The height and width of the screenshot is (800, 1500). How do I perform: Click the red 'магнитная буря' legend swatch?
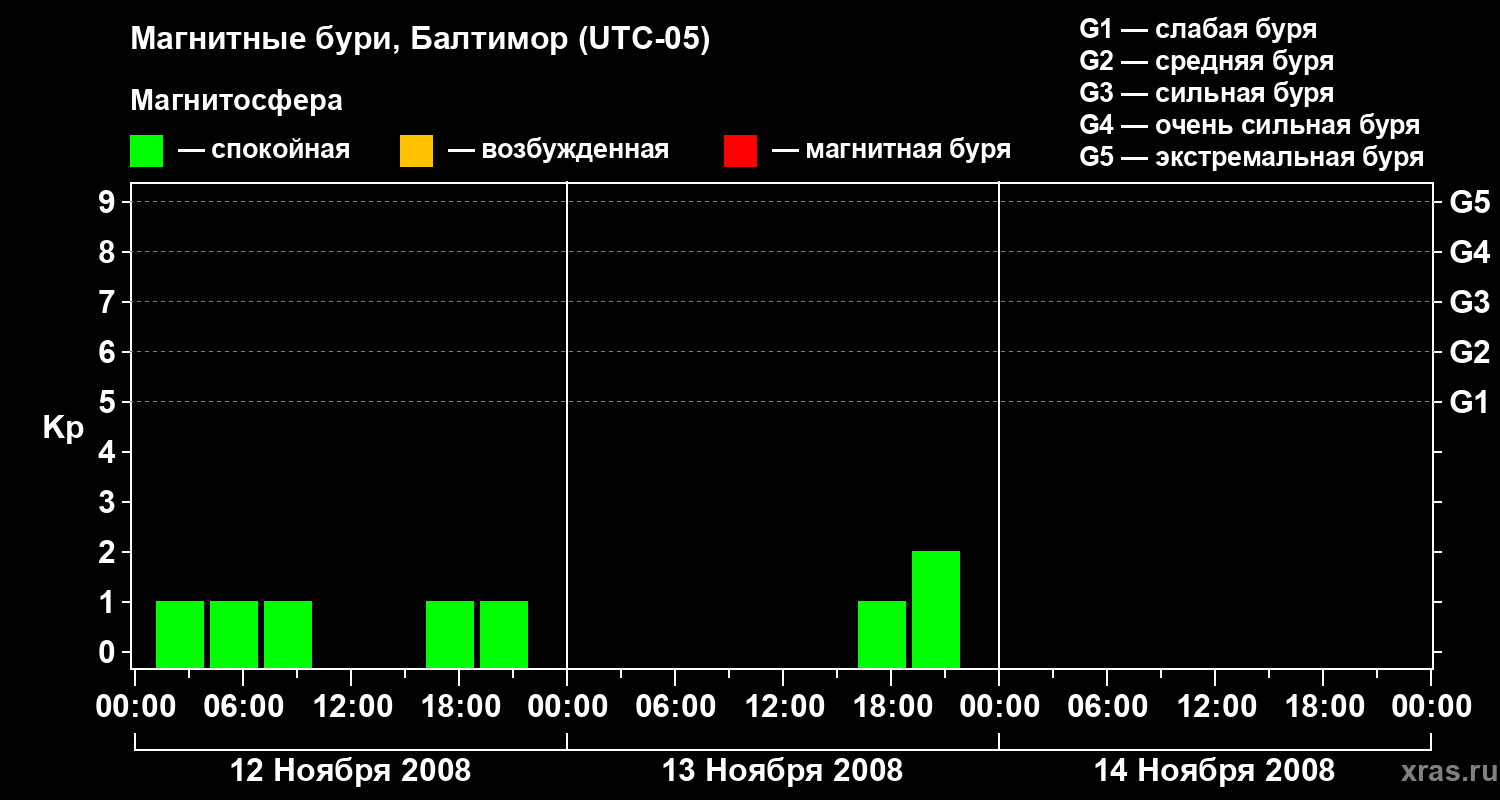tap(740, 150)
